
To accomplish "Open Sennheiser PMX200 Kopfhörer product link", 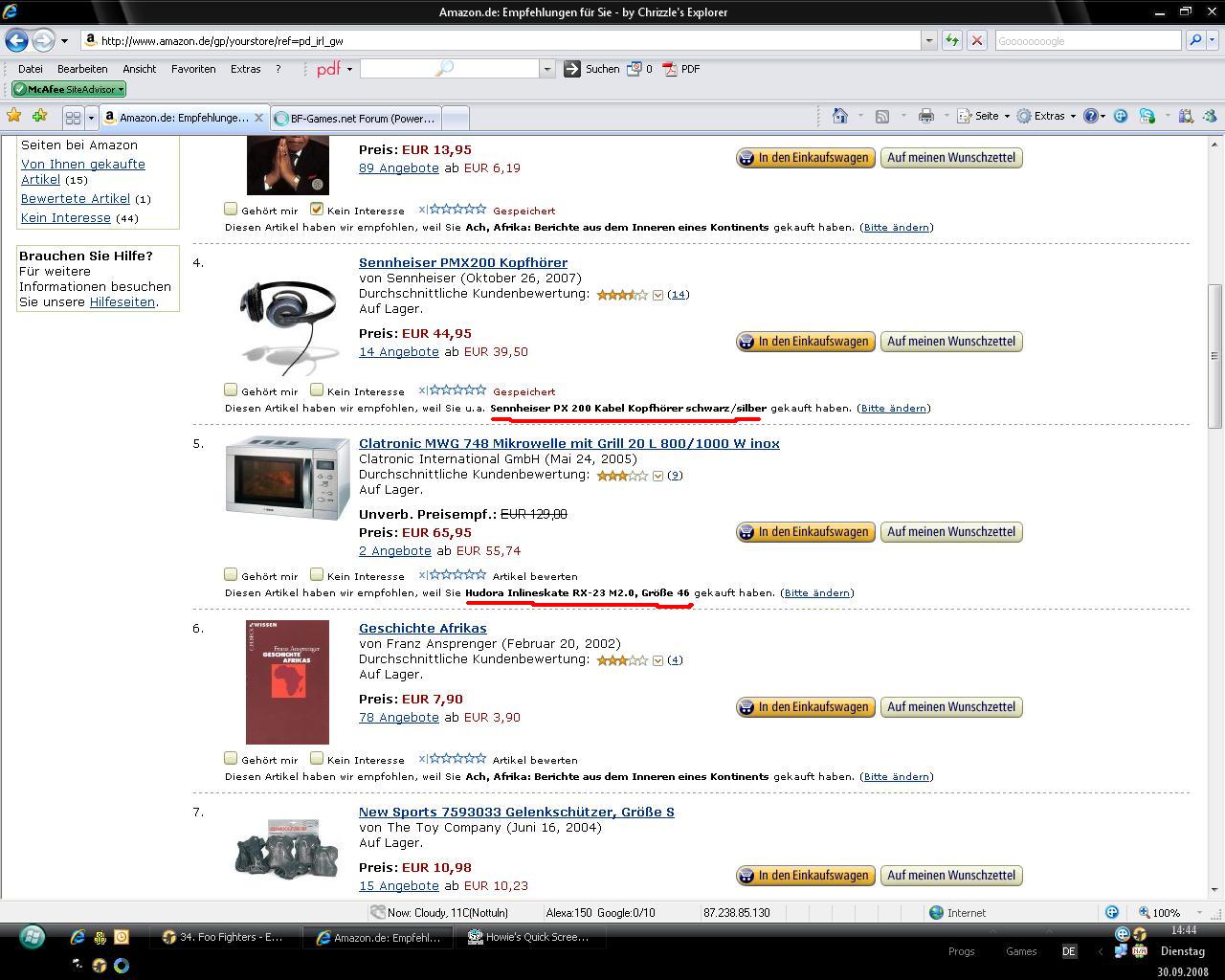I will pyautogui.click(x=463, y=262).
